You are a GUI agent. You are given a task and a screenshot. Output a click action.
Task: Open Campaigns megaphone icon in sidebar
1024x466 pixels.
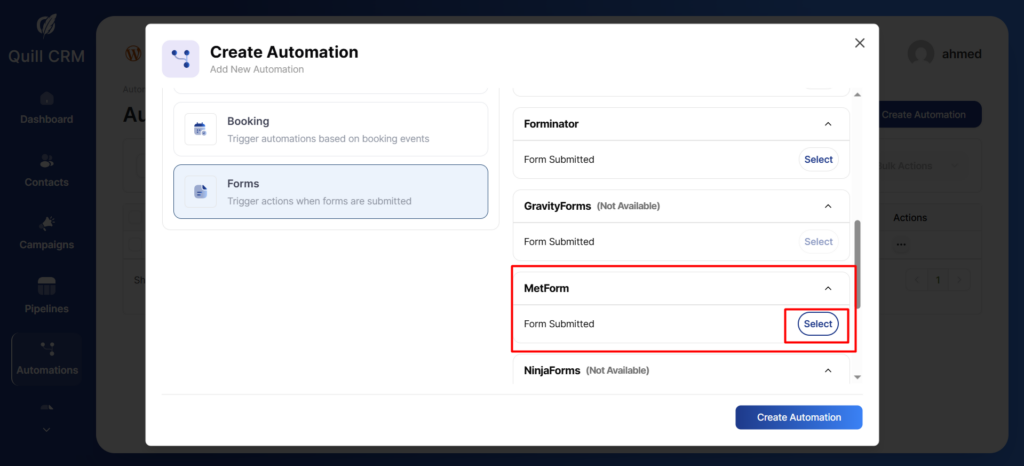pyautogui.click(x=46, y=223)
